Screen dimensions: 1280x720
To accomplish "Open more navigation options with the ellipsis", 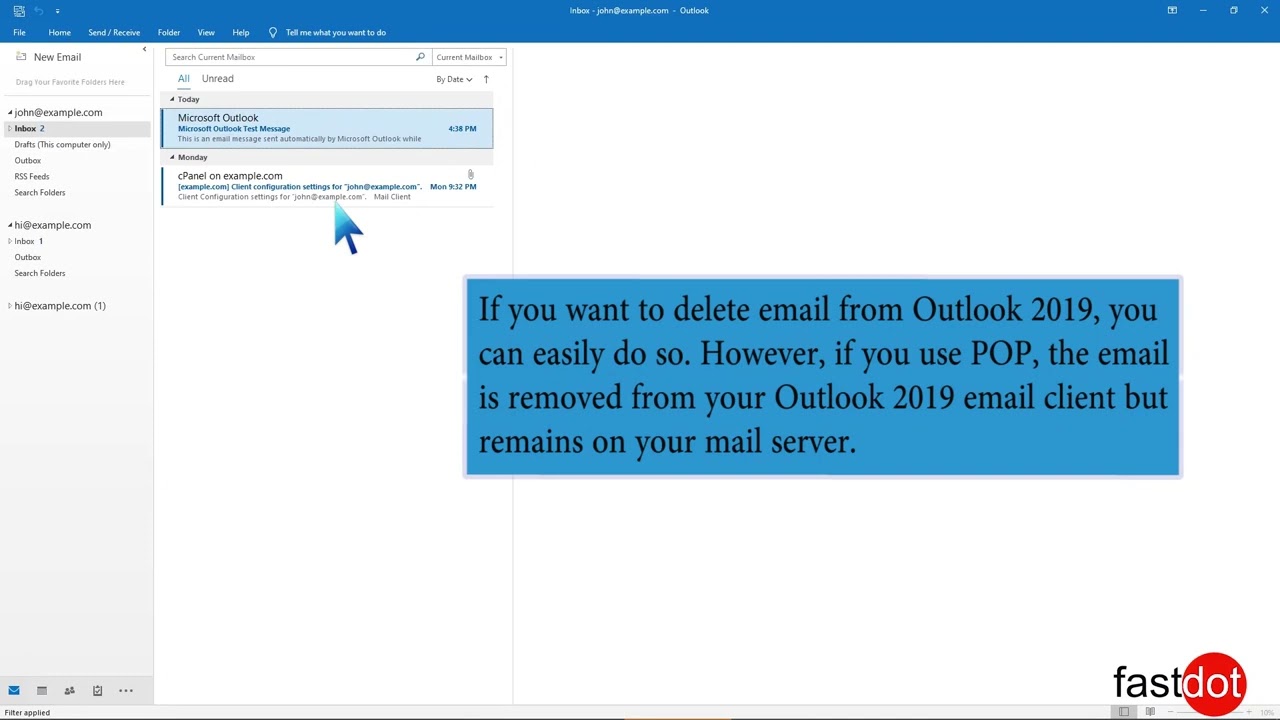I will point(125,690).
